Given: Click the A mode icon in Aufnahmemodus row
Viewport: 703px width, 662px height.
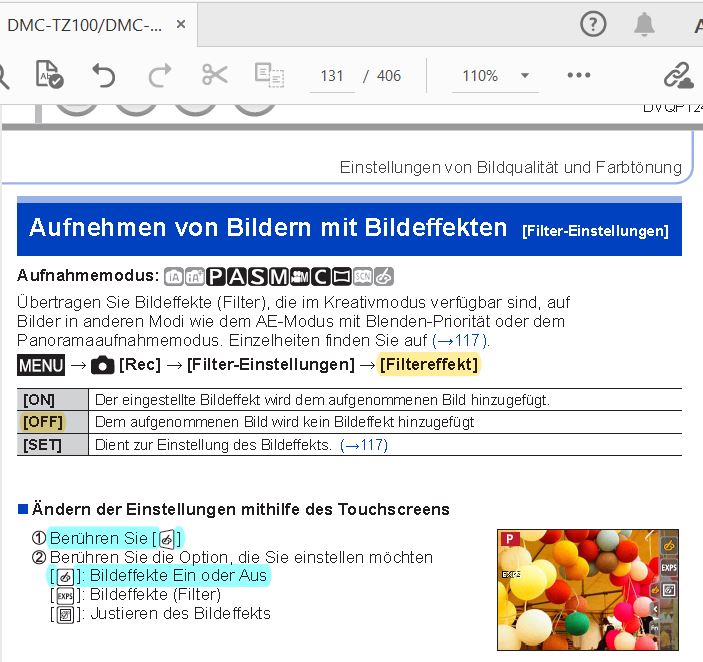Looking at the screenshot, I should [x=237, y=277].
